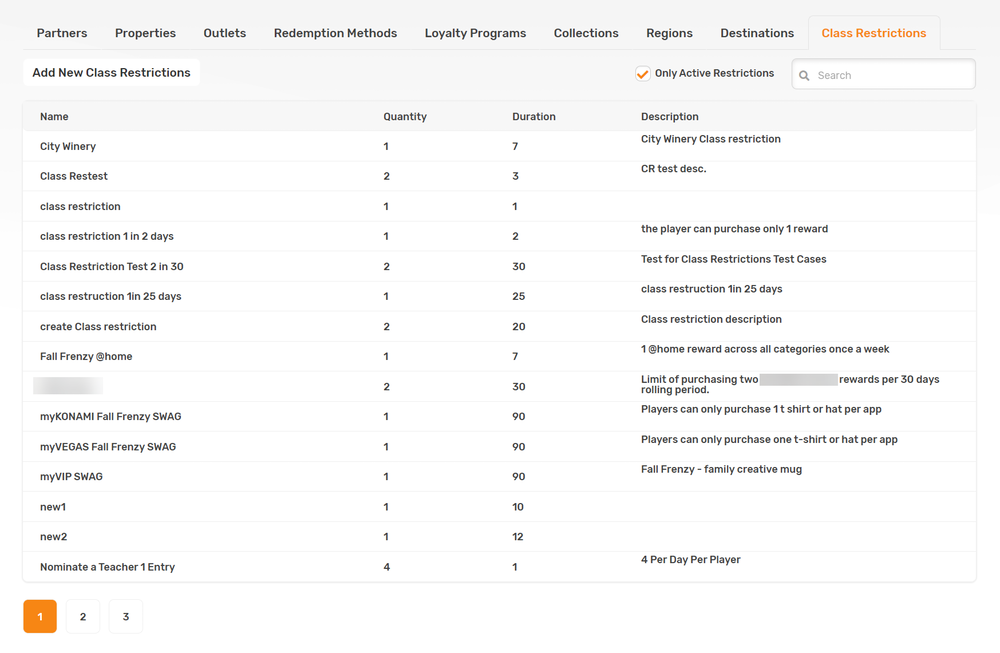Open the lowercase 'class restriction' row
The image size is (1000, 653).
pyautogui.click(x=499, y=207)
